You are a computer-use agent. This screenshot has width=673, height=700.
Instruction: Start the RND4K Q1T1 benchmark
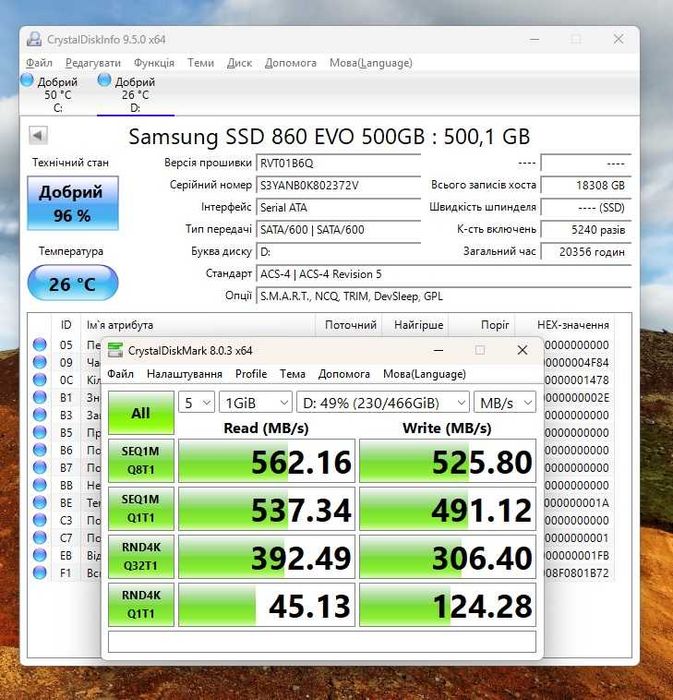pyautogui.click(x=141, y=604)
